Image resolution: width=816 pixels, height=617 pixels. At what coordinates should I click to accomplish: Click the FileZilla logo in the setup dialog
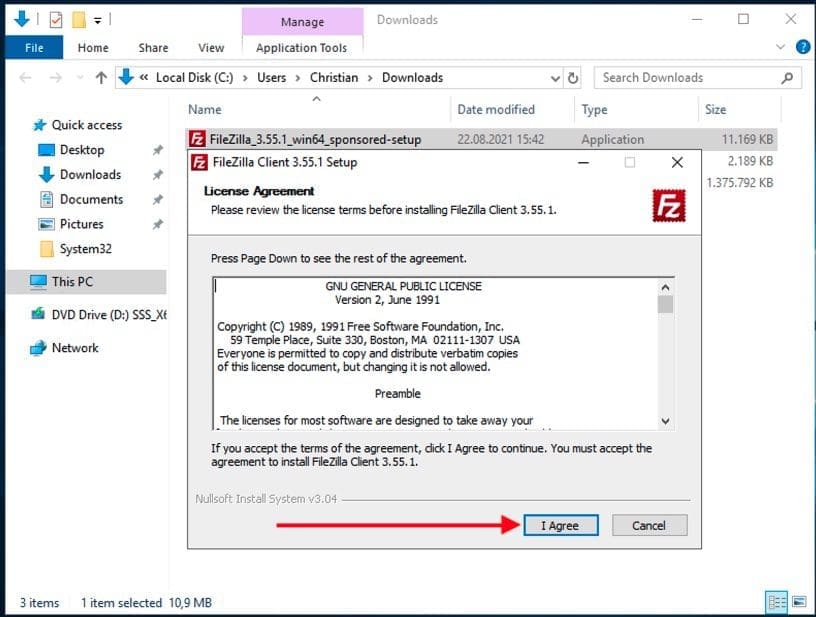(668, 207)
